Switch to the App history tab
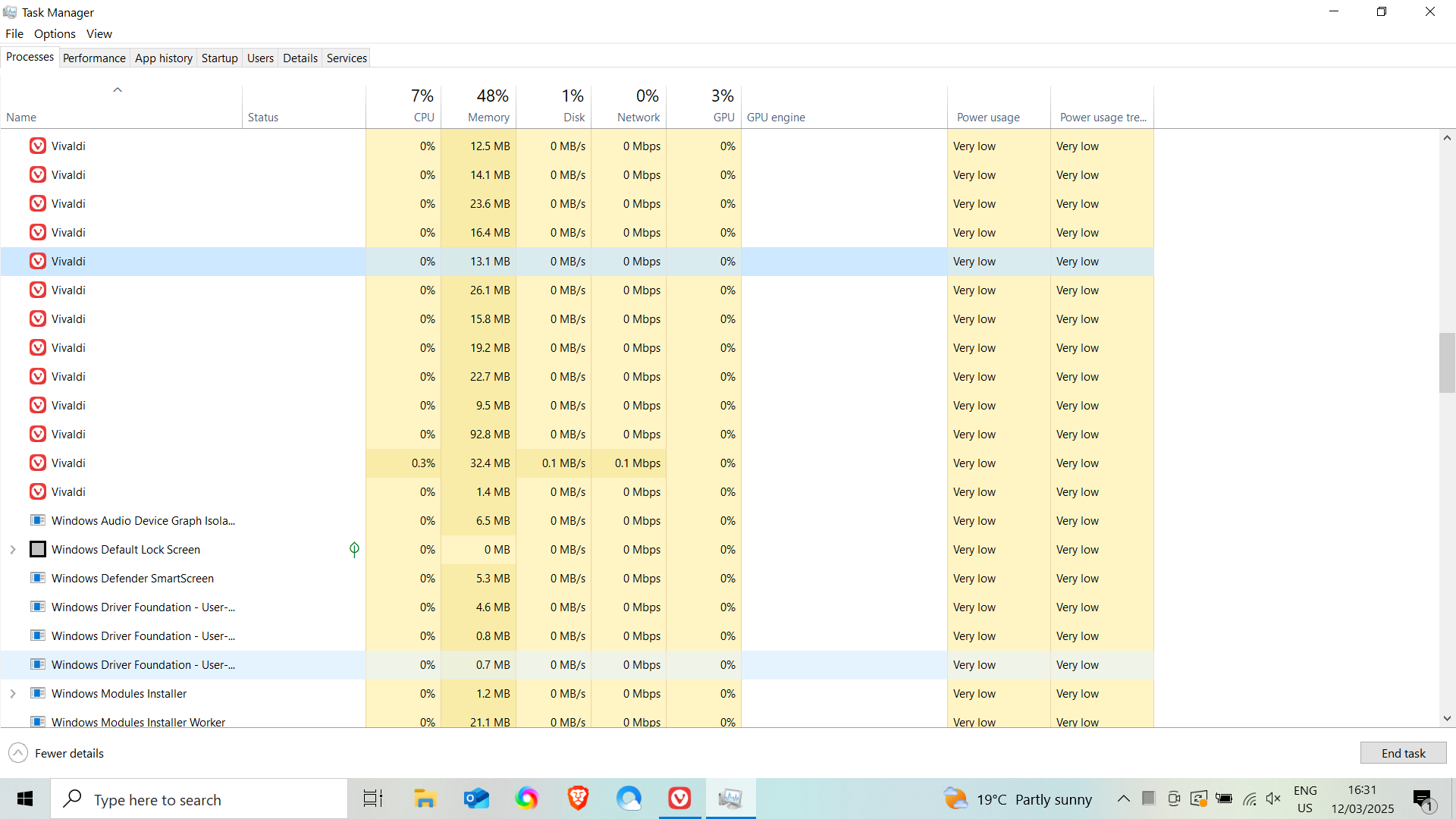This screenshot has height=819, width=1456. click(164, 58)
